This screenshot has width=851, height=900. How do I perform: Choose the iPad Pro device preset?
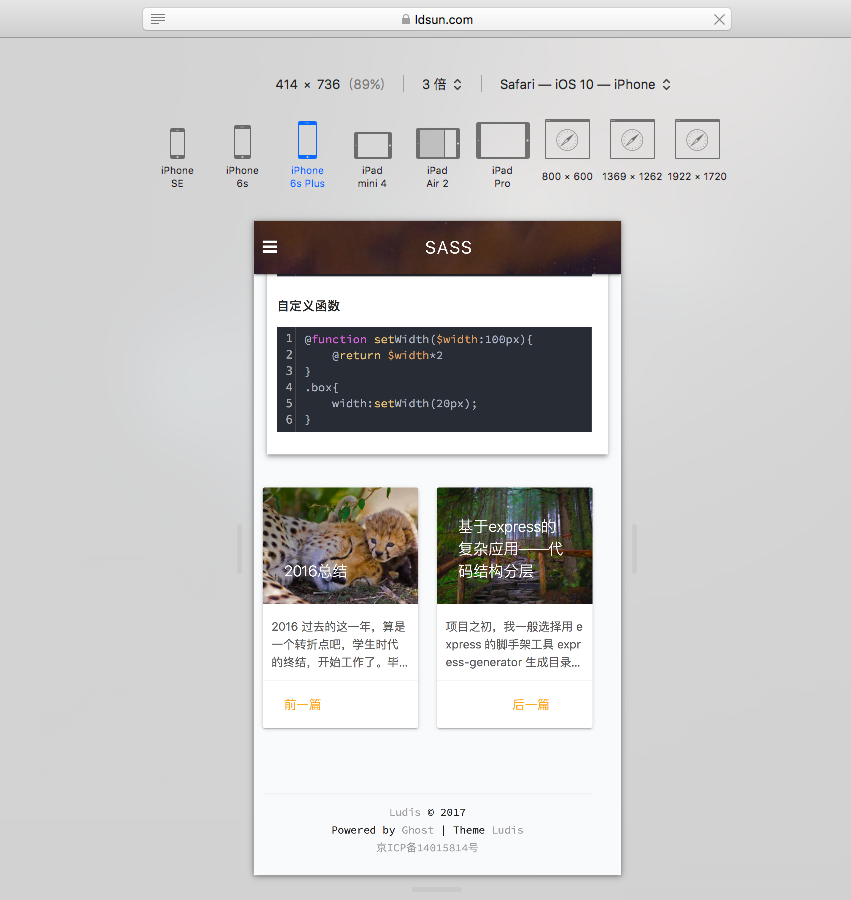coord(502,141)
